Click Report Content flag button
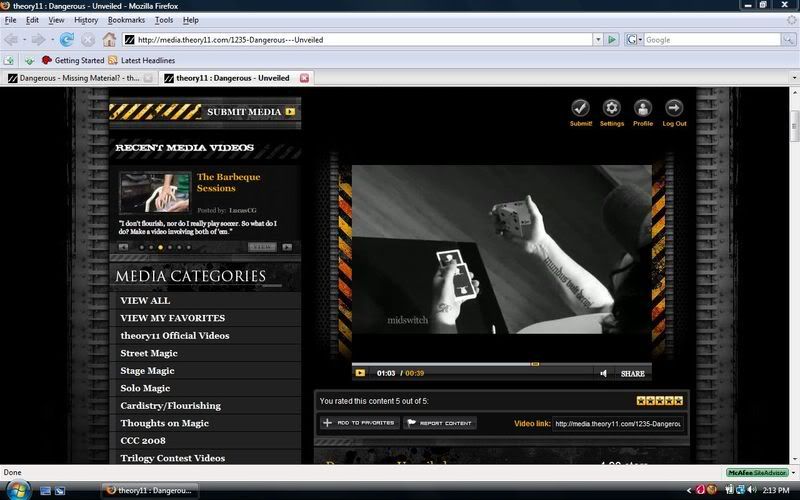 440,423
